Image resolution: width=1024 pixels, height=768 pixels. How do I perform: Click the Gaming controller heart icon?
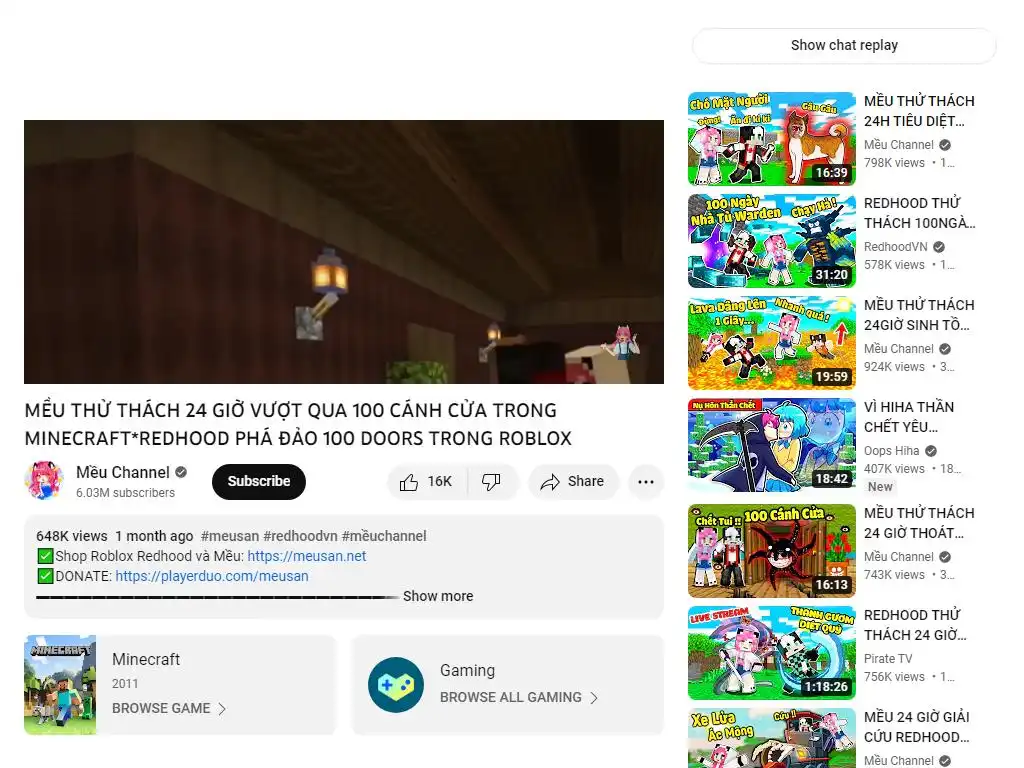click(396, 685)
